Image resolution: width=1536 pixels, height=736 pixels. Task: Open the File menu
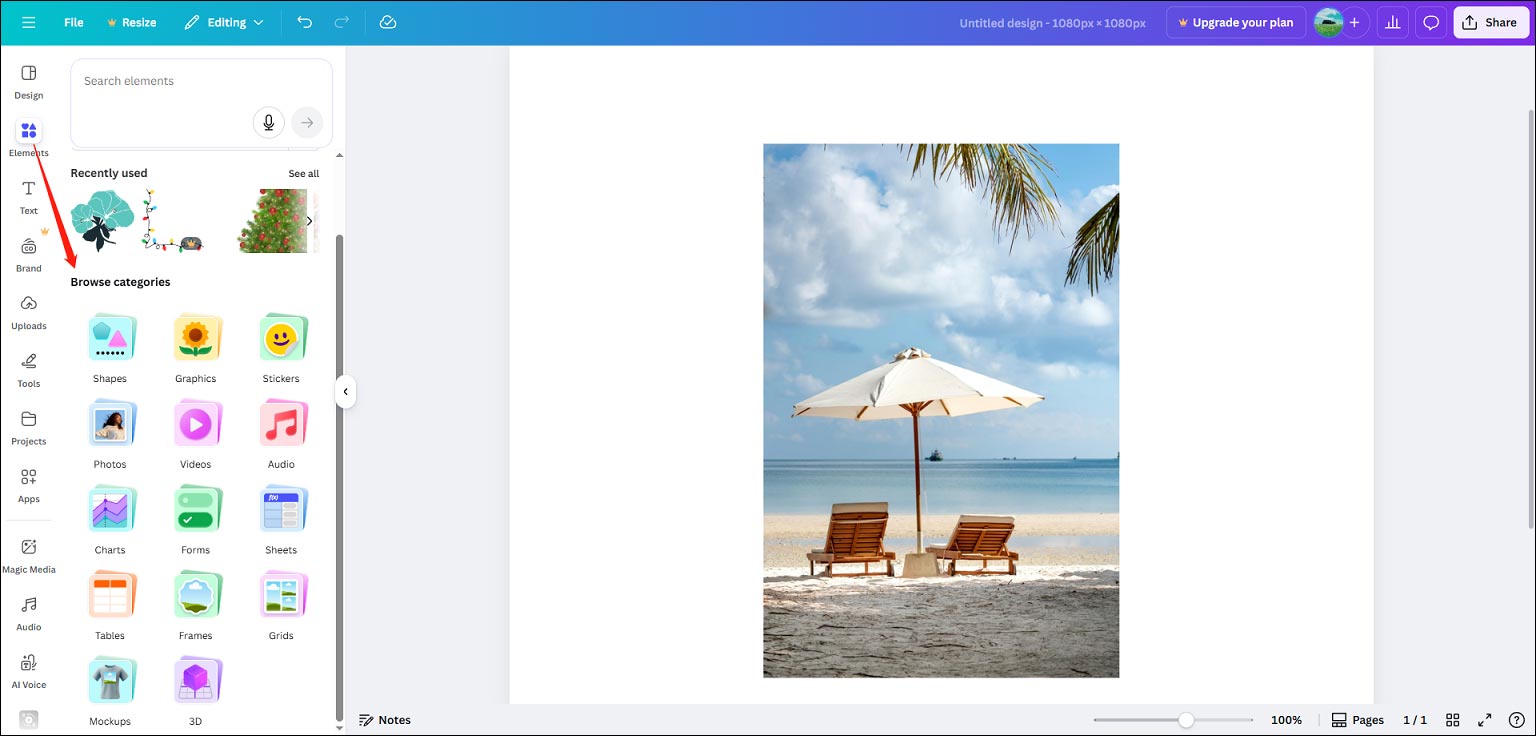pos(73,21)
